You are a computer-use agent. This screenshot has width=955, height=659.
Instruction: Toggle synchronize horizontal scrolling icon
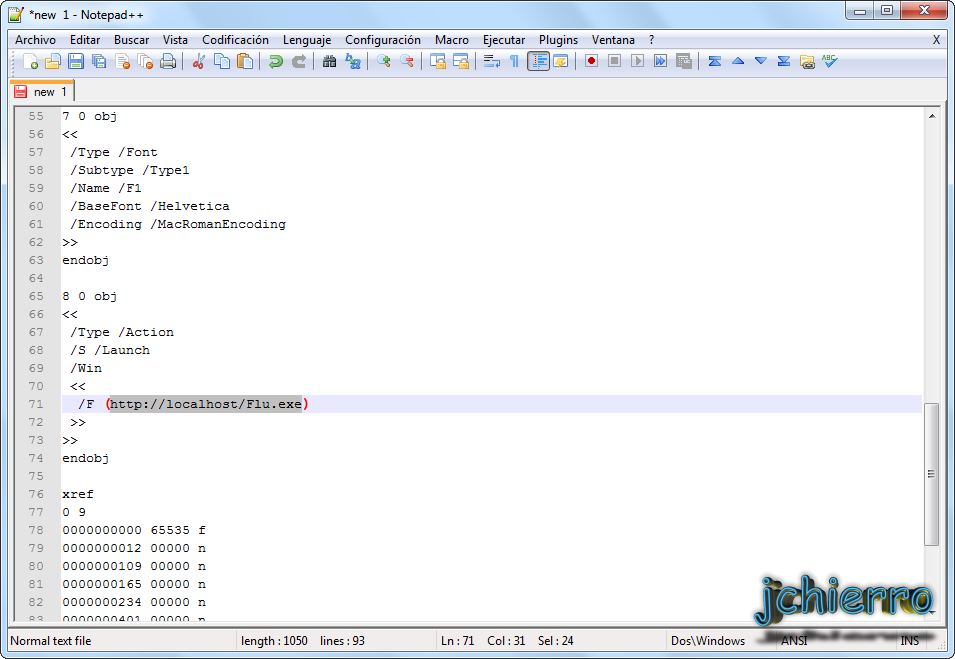[x=461, y=62]
